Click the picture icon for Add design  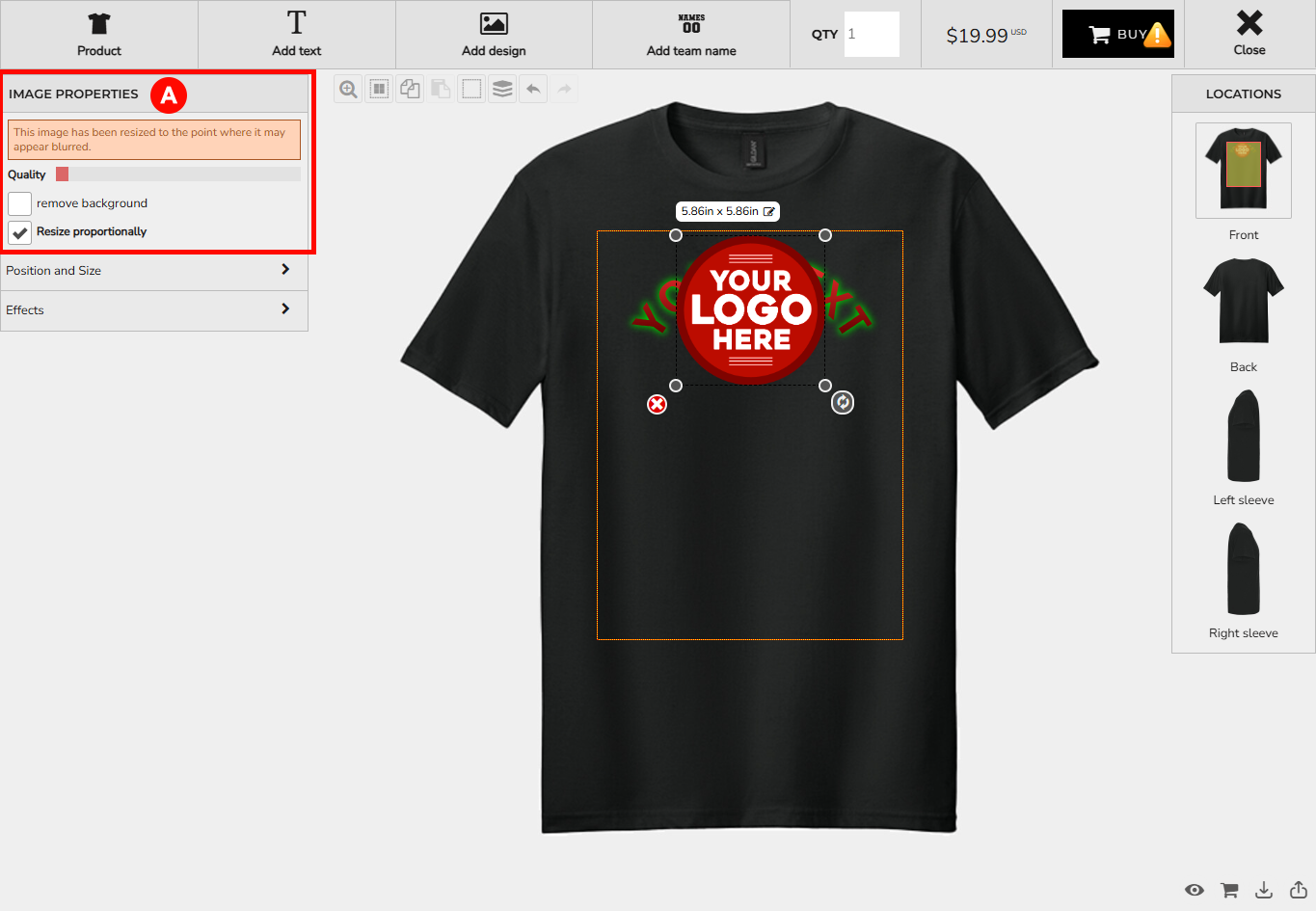tap(494, 23)
